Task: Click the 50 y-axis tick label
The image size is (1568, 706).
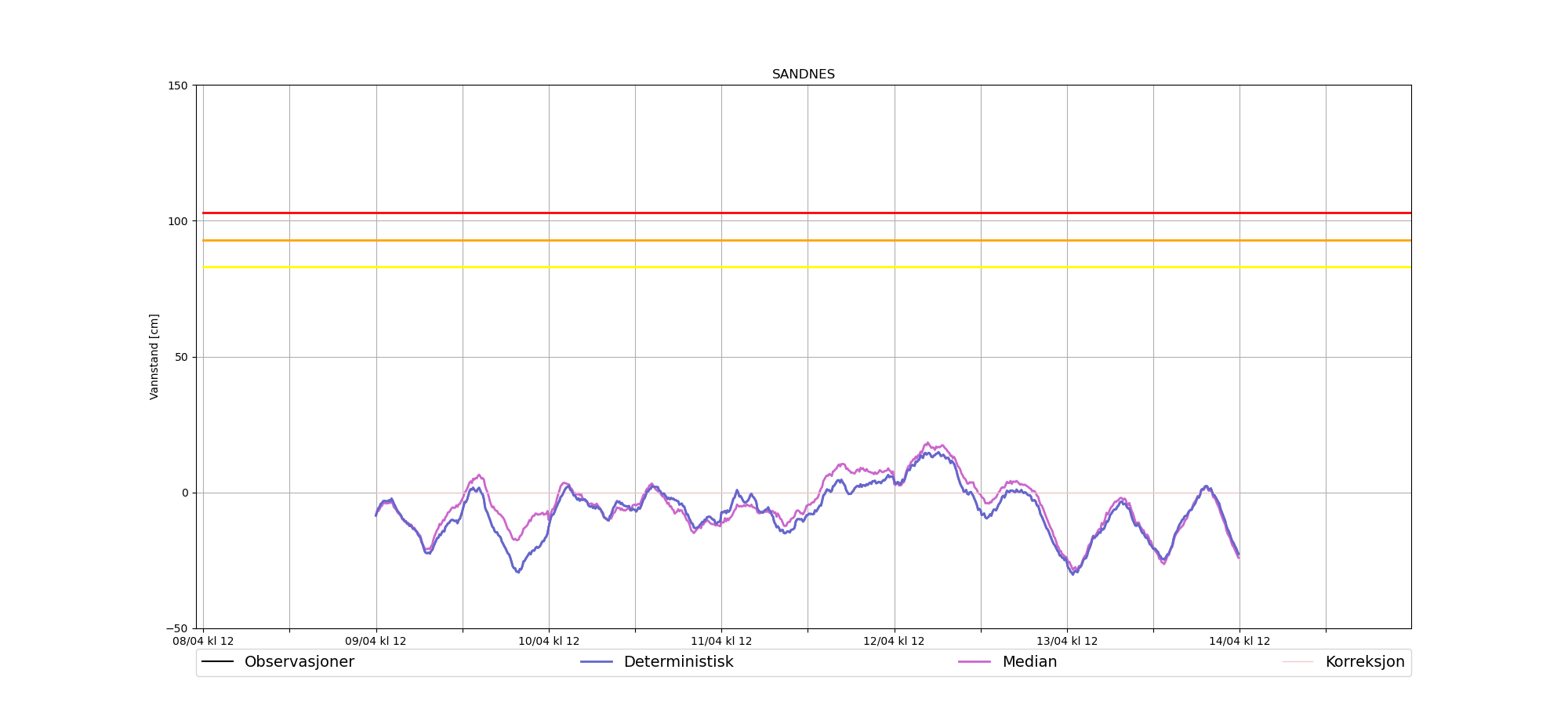Action: click(182, 357)
